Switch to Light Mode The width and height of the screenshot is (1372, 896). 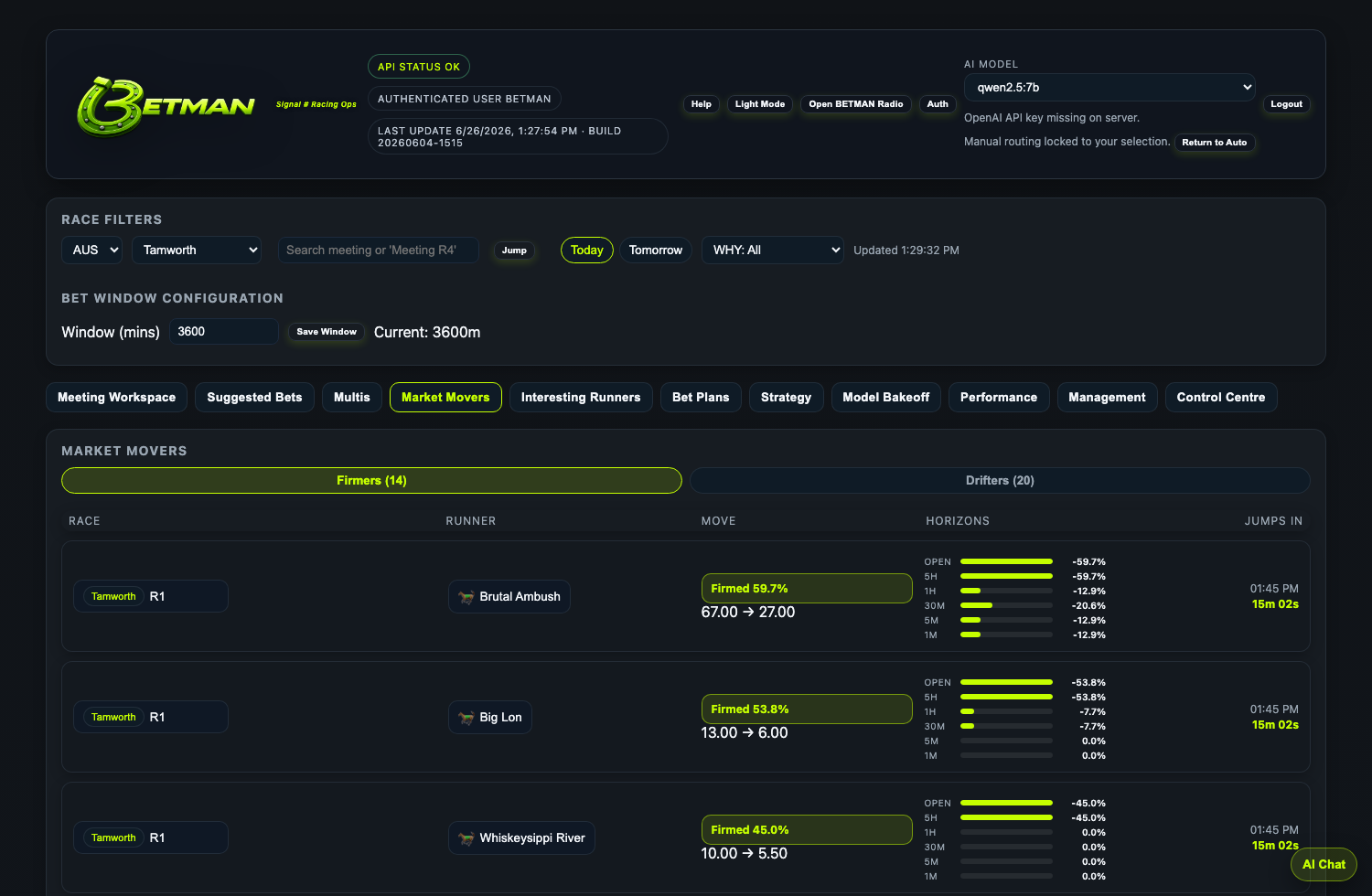click(x=759, y=104)
